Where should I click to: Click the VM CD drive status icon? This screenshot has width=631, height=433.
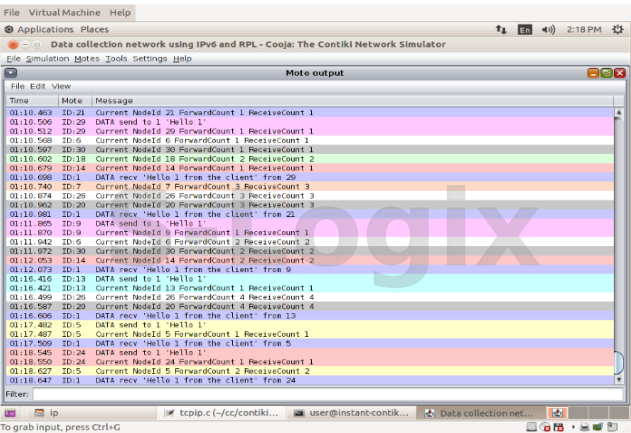coord(545,427)
